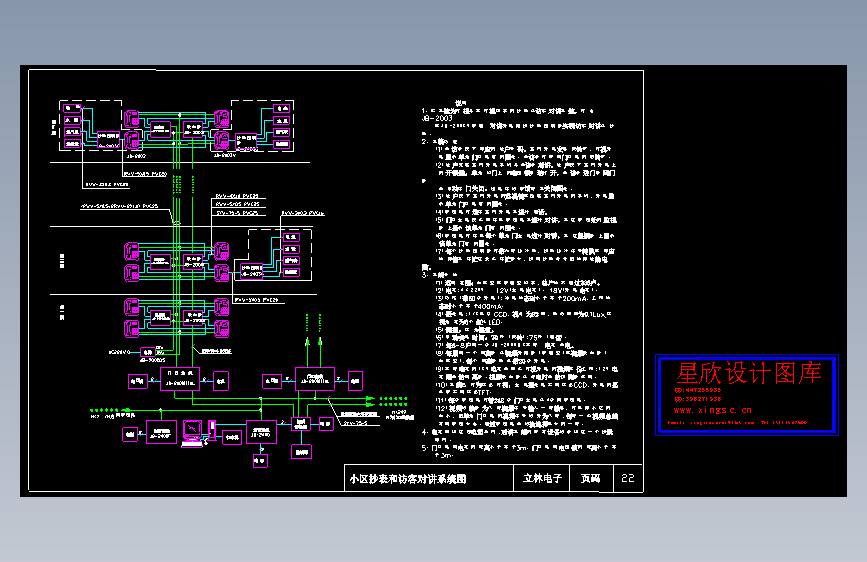Click the title text 小区抄表和访客对讲系统图

(x=408, y=479)
